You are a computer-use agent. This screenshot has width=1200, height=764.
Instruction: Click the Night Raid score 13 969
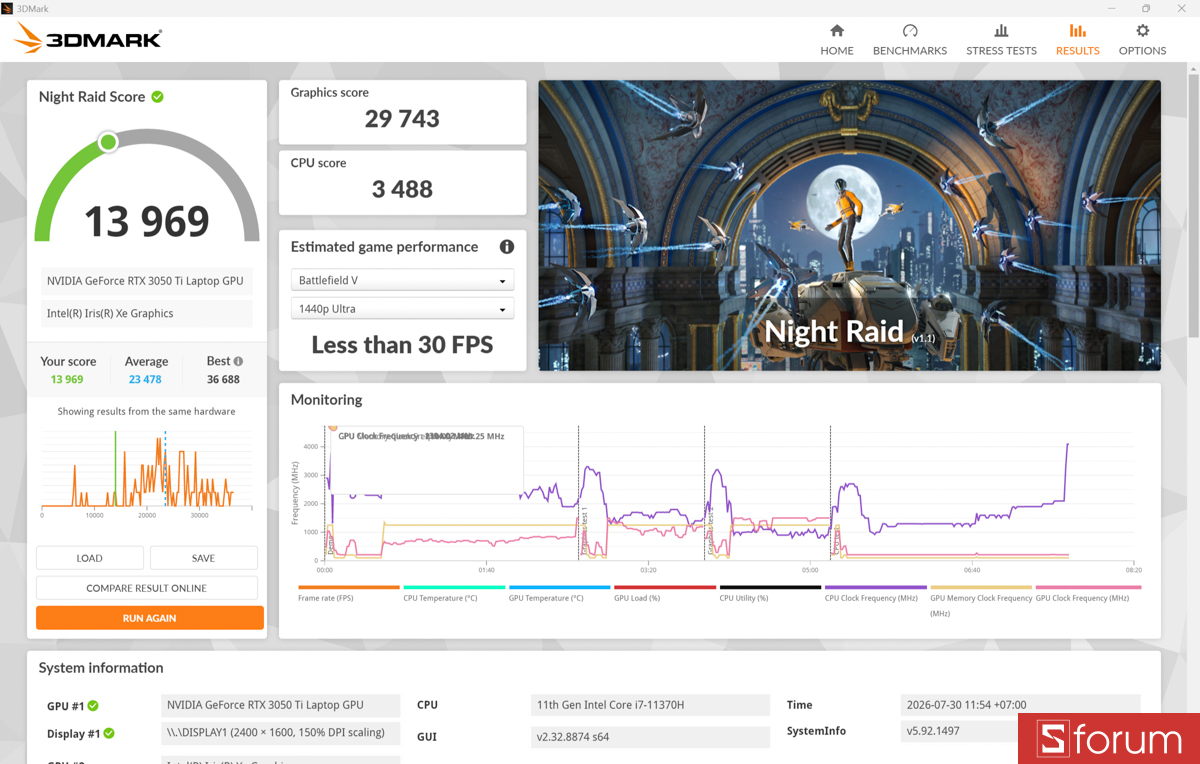tap(147, 222)
